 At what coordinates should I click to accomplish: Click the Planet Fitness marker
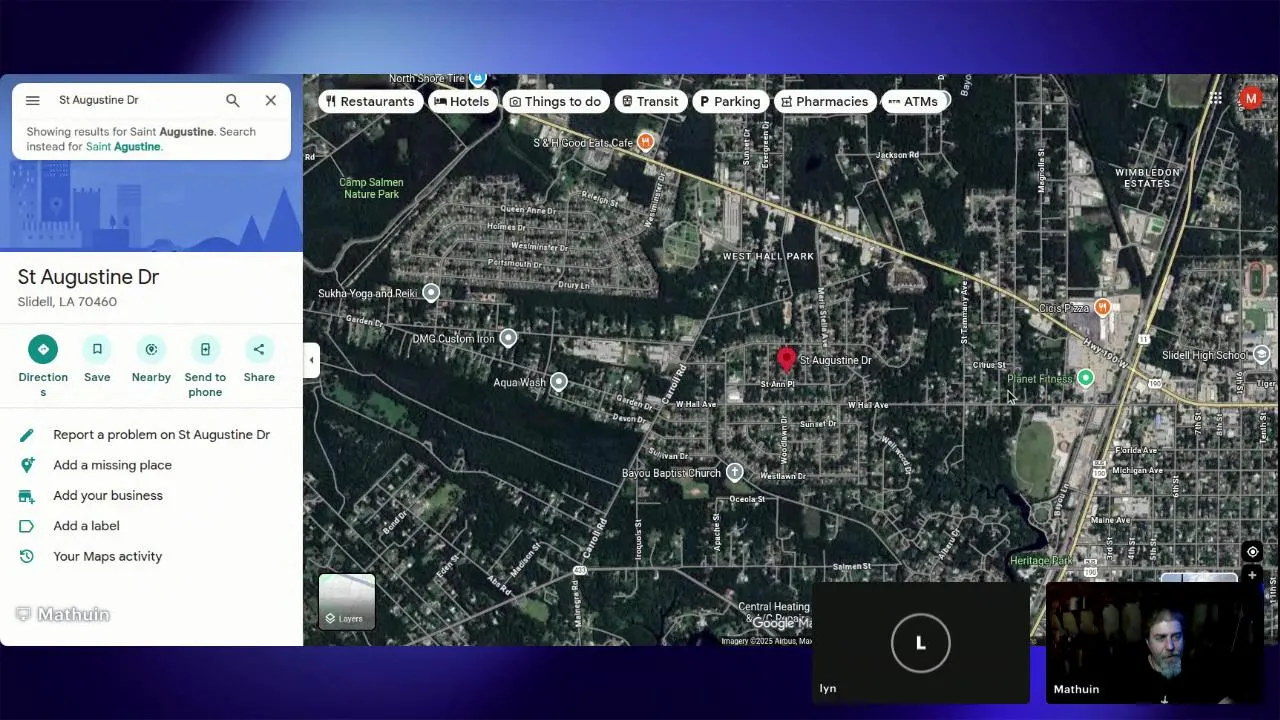tap(1086, 378)
